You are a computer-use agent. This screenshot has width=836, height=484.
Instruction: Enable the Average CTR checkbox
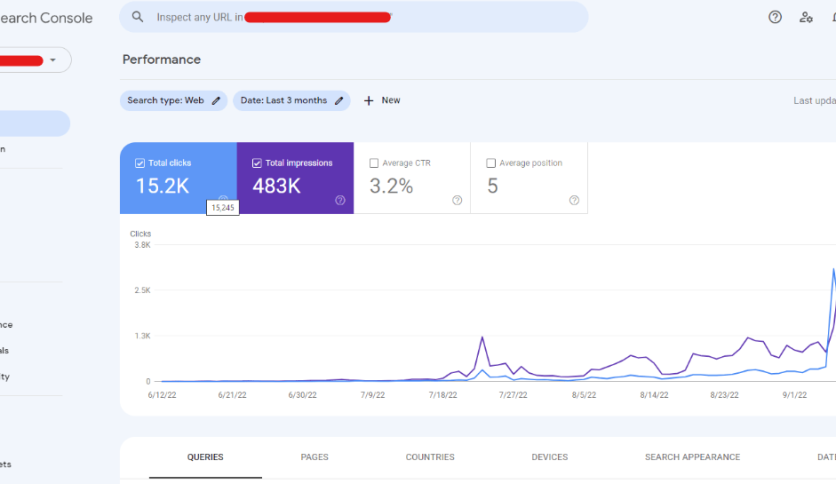click(x=374, y=163)
